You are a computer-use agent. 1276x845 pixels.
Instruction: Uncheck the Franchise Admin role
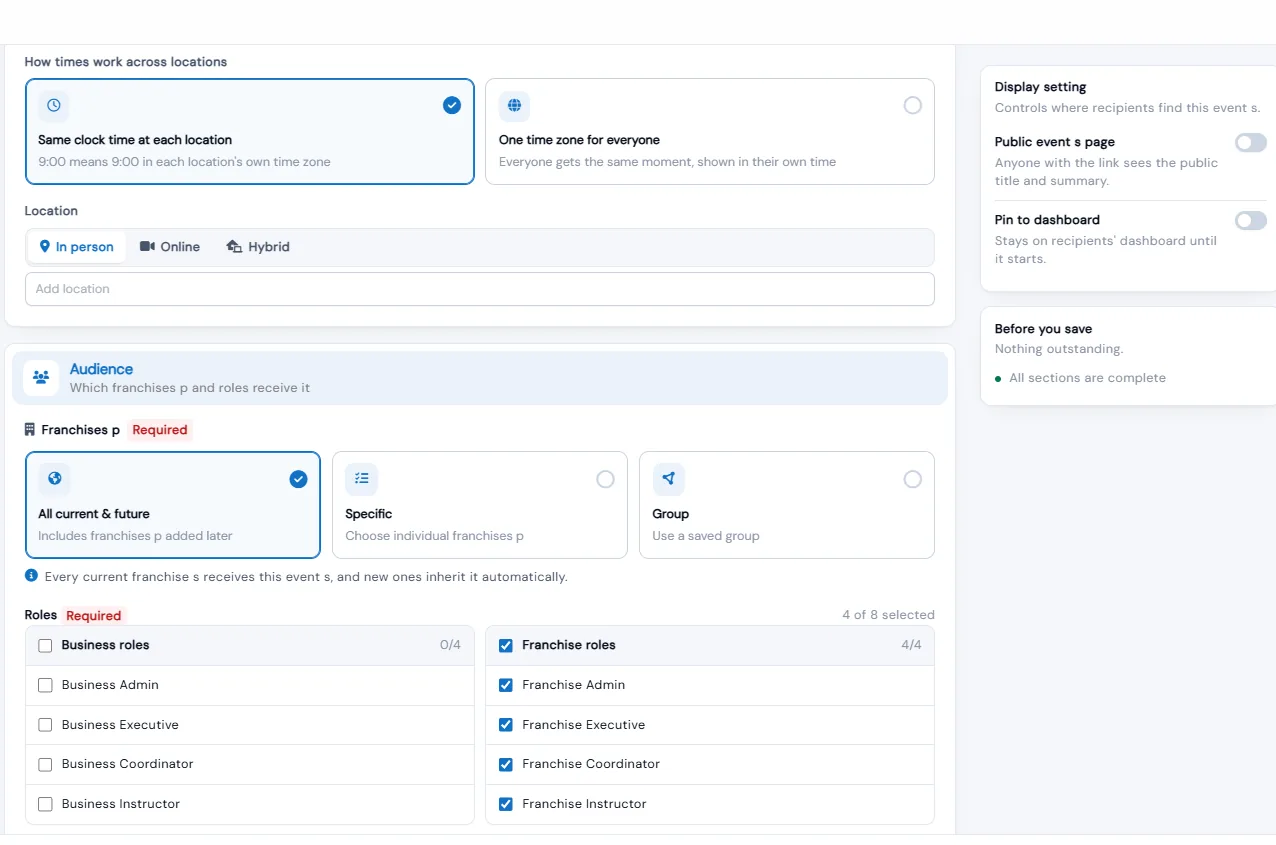[505, 686]
